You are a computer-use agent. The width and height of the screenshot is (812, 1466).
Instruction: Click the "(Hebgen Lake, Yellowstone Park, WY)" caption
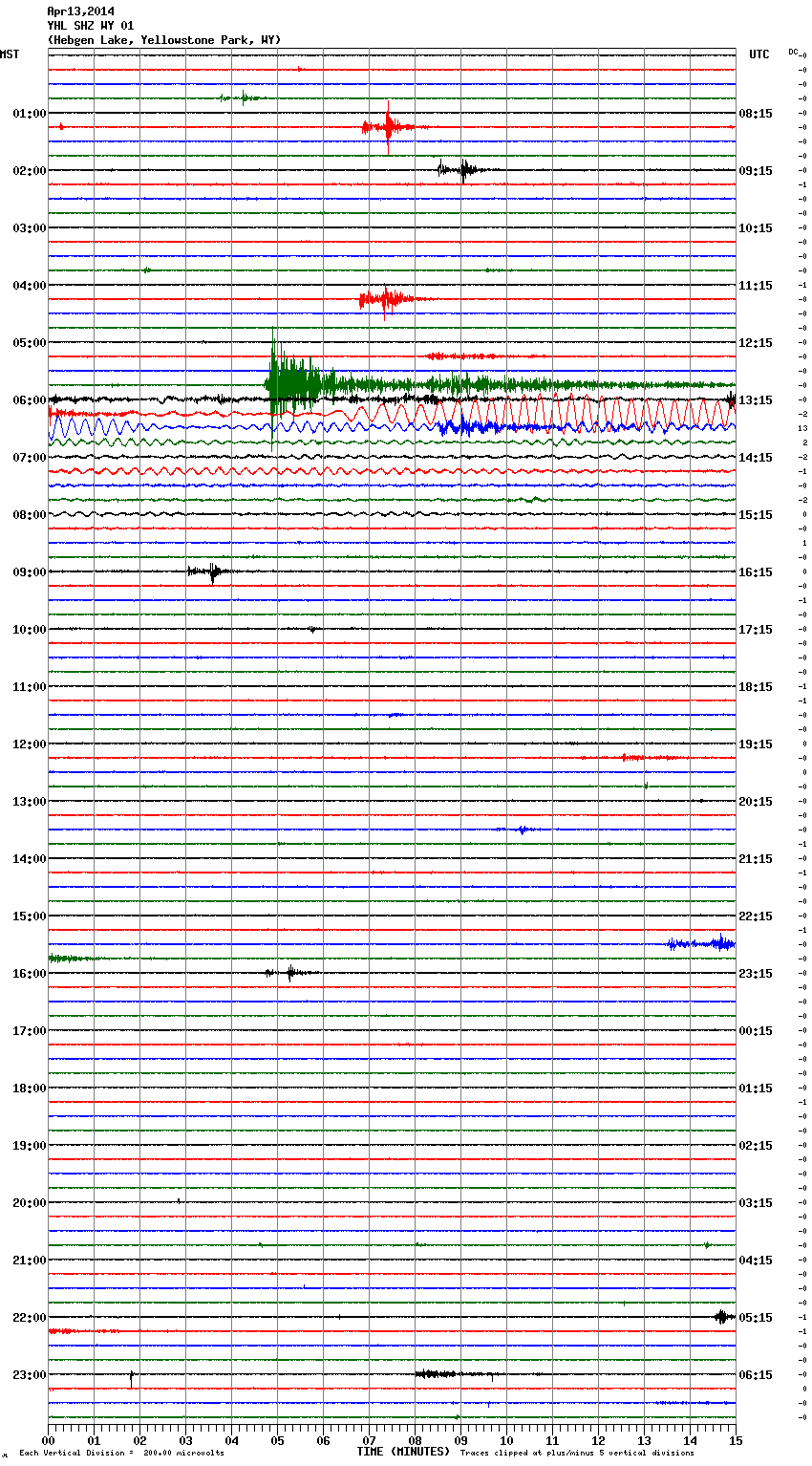(x=164, y=40)
